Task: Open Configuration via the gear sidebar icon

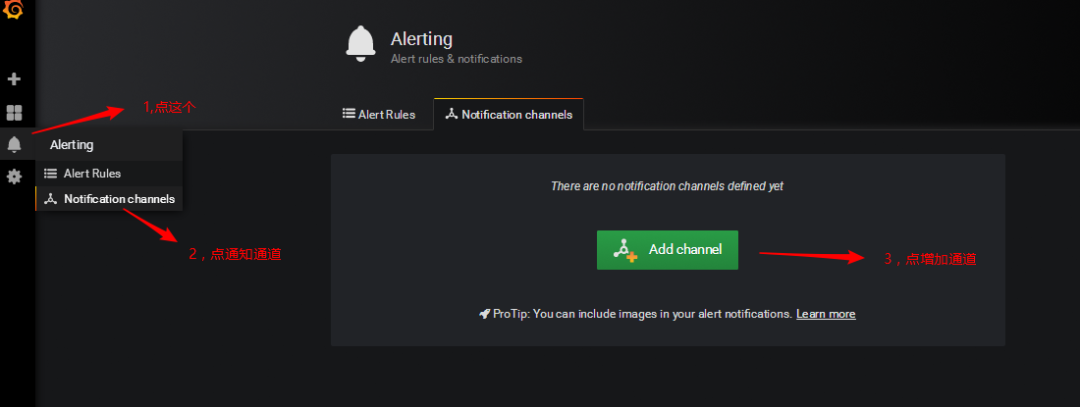Action: tap(14, 176)
